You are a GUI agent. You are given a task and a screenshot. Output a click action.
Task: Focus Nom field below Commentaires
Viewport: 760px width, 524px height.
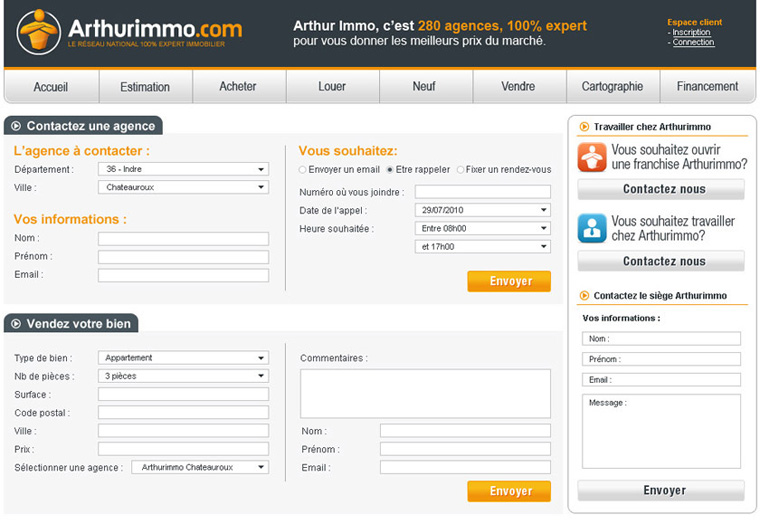(x=465, y=430)
